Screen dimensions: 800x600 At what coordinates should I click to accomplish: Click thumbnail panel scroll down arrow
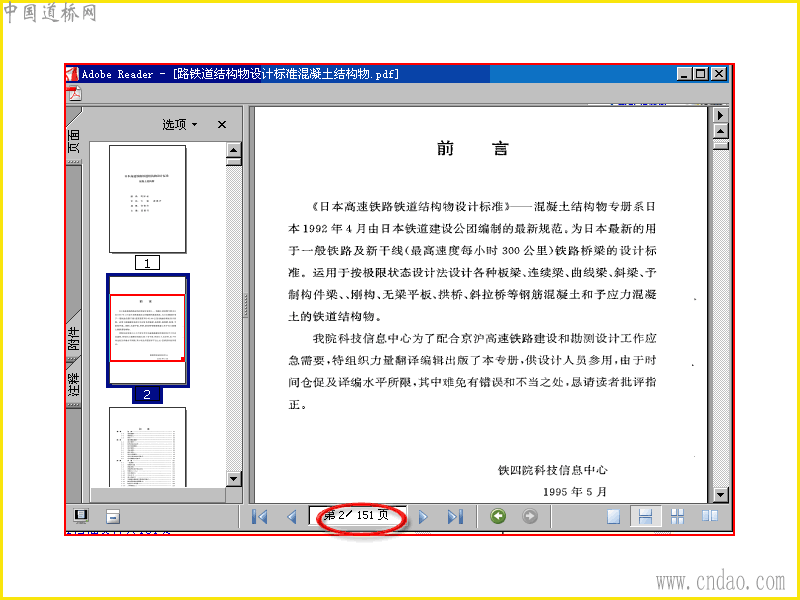click(234, 479)
